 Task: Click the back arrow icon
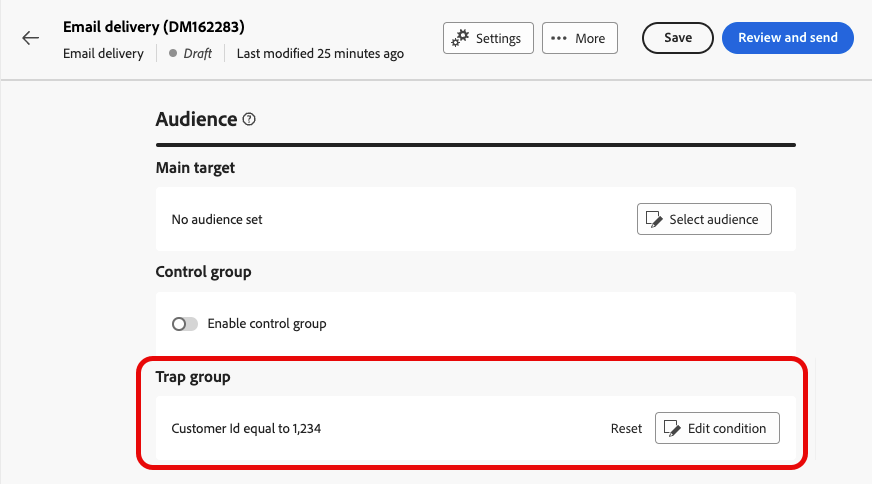pyautogui.click(x=31, y=38)
